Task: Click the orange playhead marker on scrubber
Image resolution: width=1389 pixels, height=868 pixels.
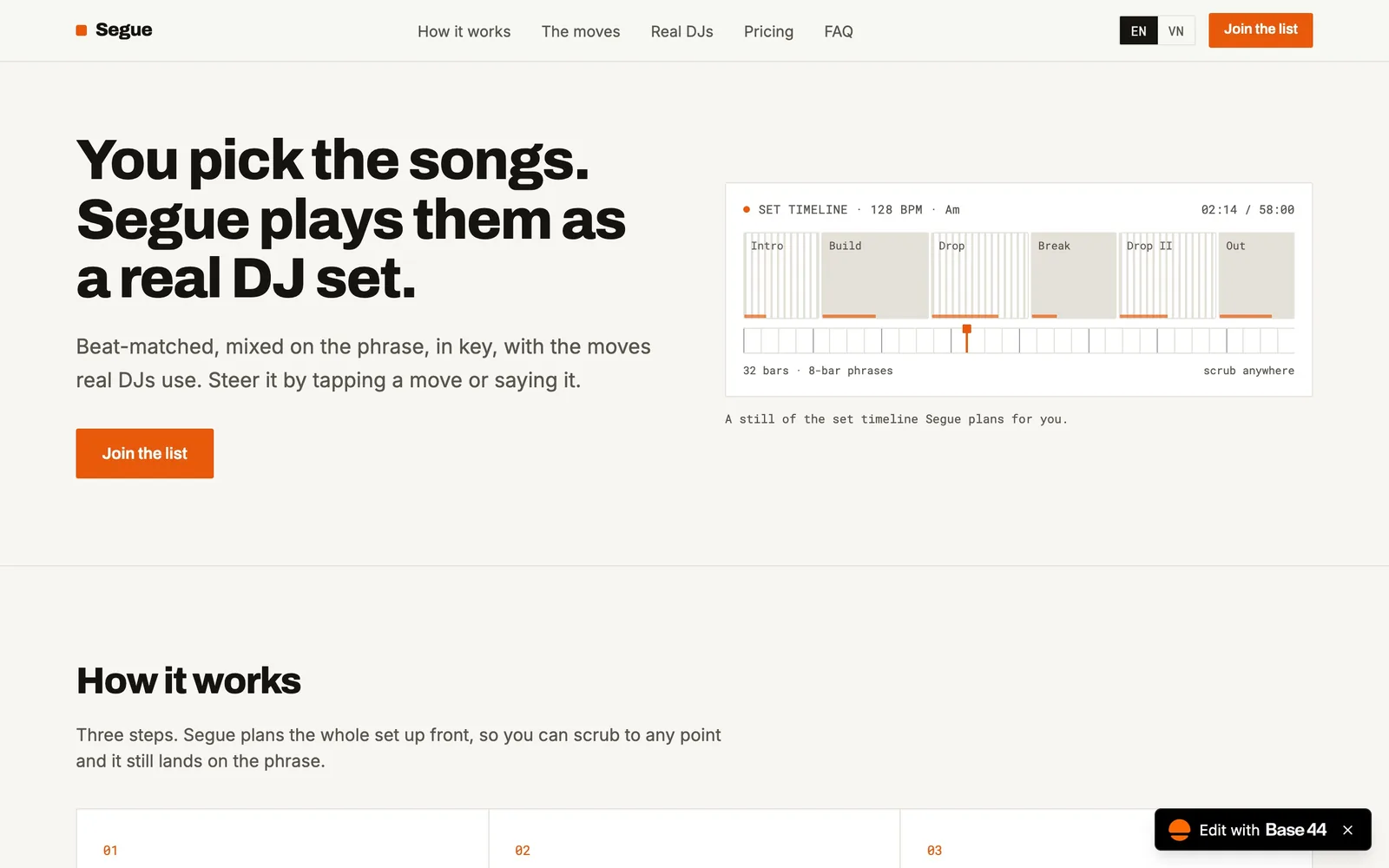Action: click(x=966, y=338)
